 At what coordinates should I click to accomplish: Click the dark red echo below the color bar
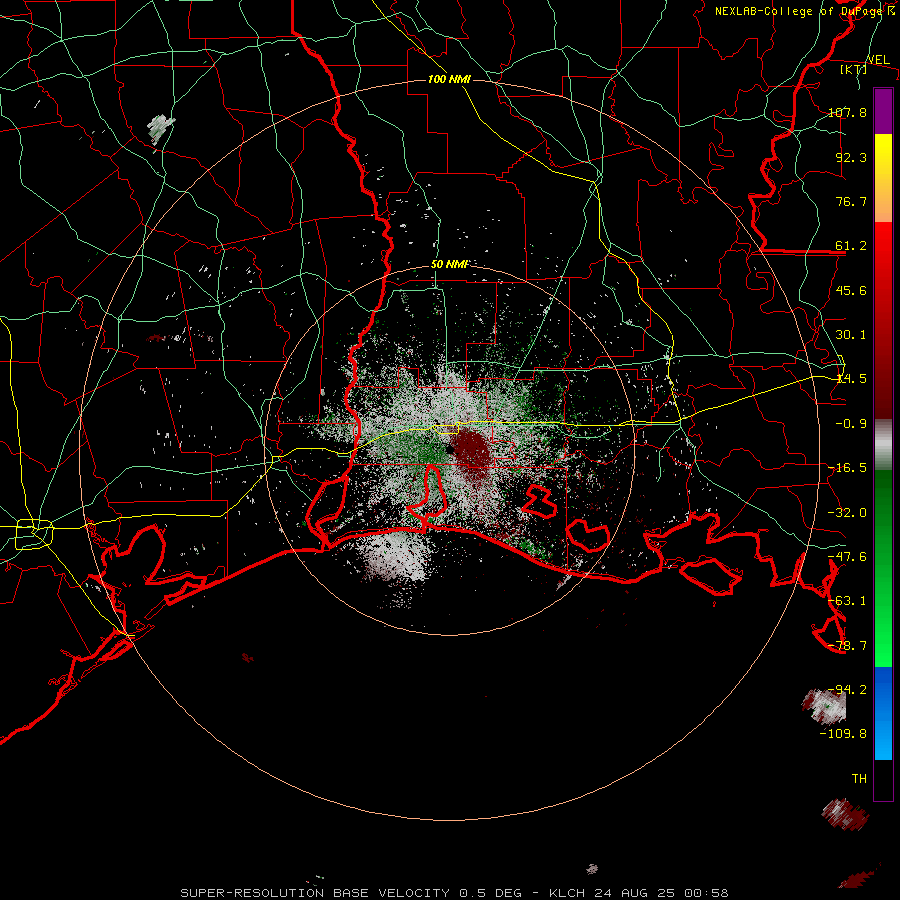[x=844, y=814]
